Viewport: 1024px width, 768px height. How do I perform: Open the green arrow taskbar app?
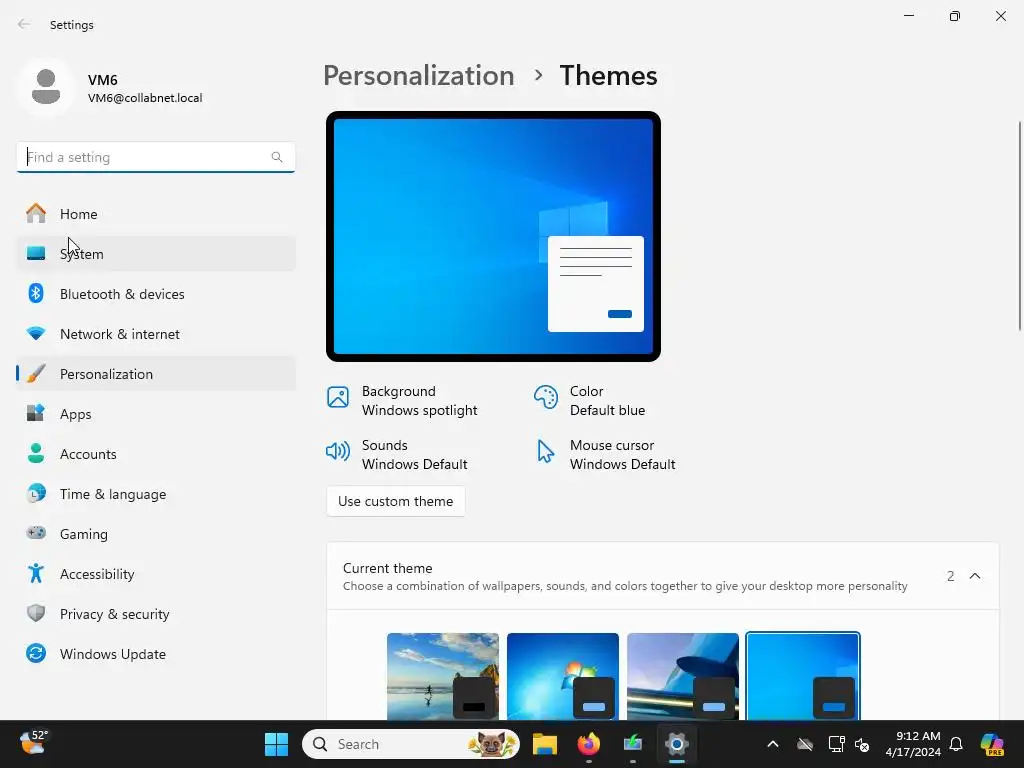click(632, 744)
